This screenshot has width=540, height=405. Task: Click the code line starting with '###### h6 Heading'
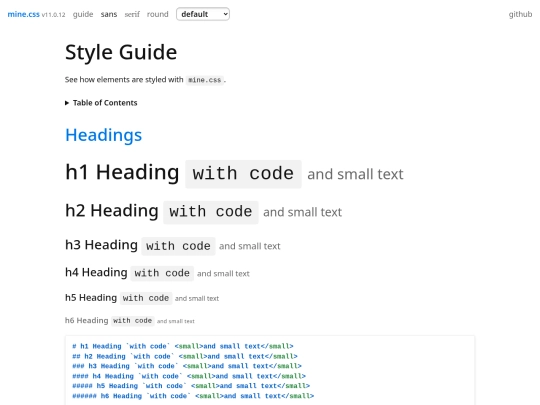click(x=193, y=396)
